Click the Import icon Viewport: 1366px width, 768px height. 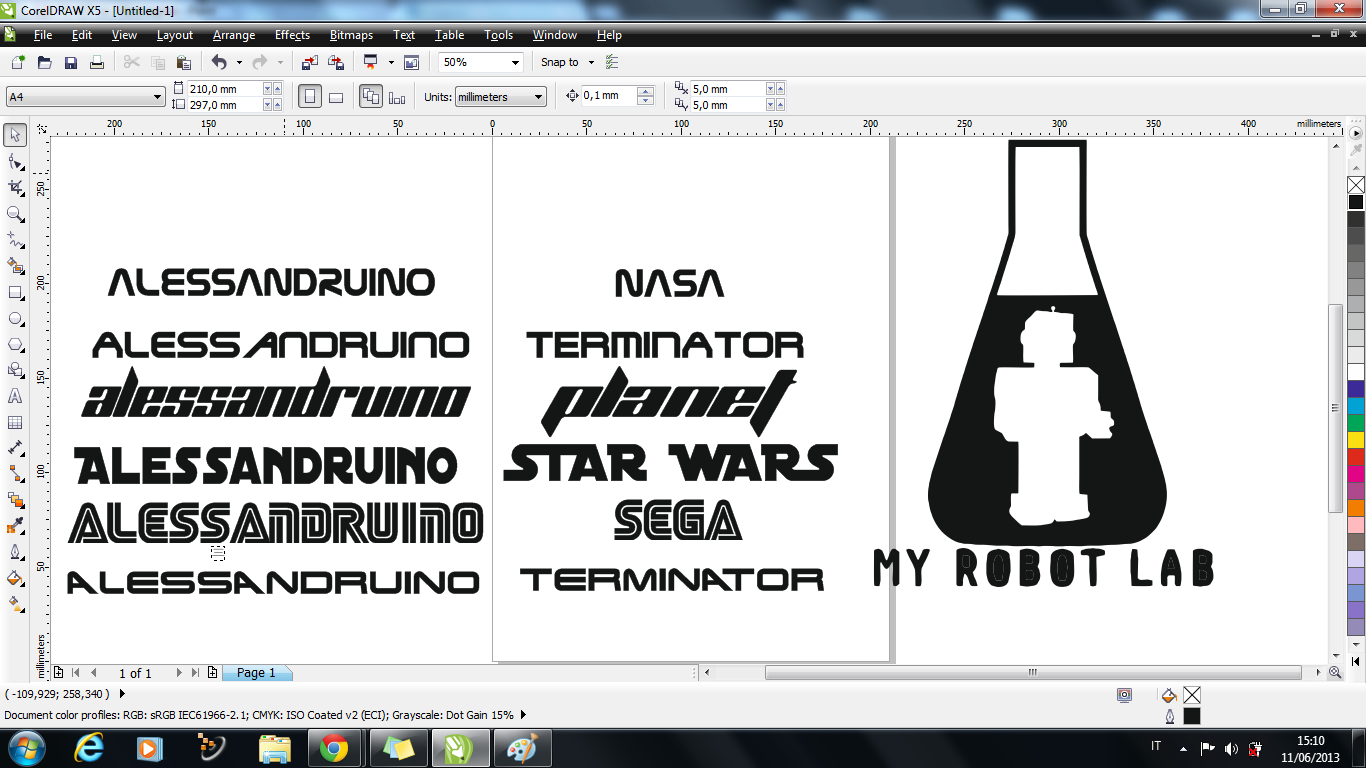(x=309, y=62)
